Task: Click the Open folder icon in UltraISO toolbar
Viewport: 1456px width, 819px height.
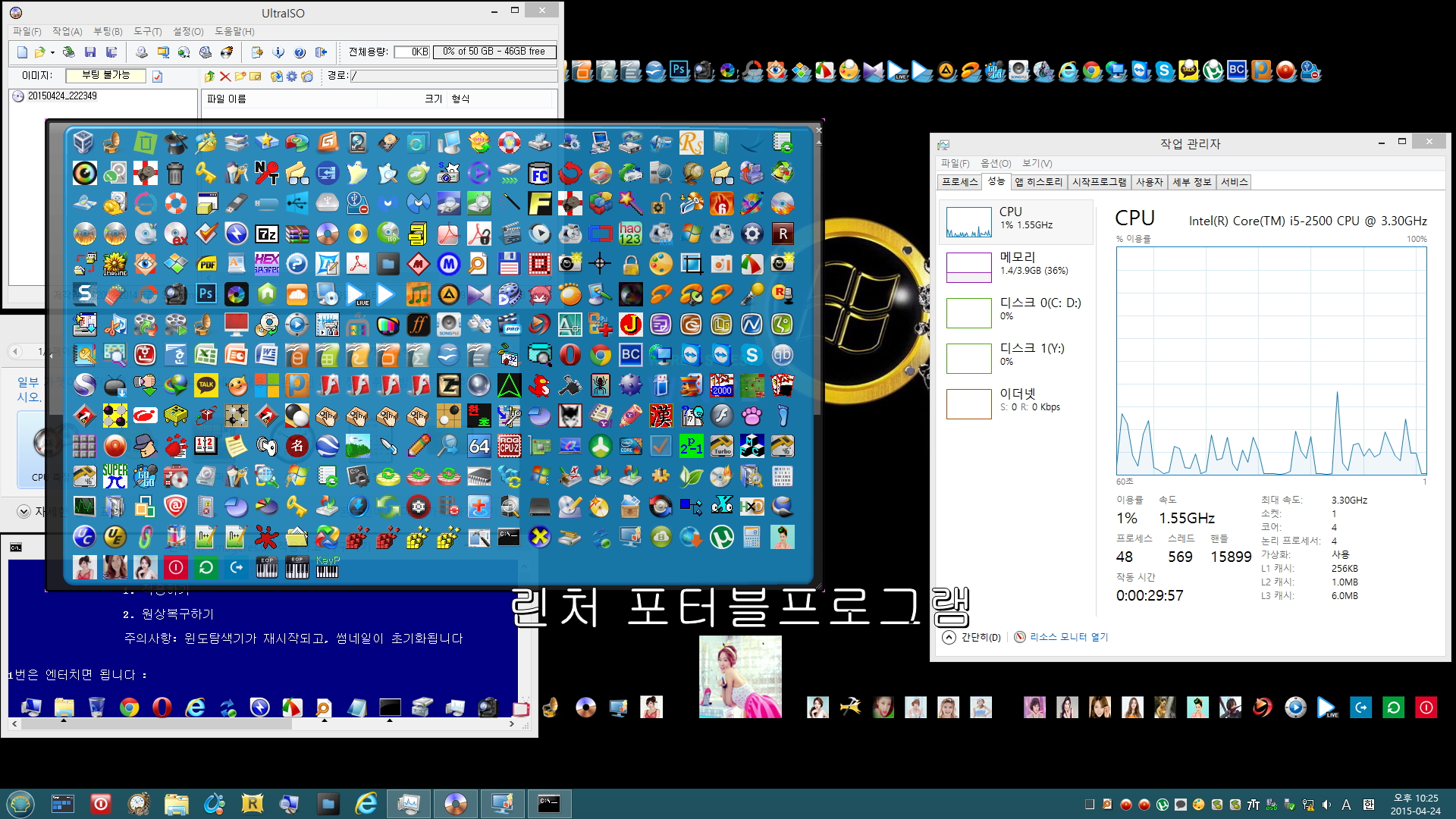Action: point(39,52)
